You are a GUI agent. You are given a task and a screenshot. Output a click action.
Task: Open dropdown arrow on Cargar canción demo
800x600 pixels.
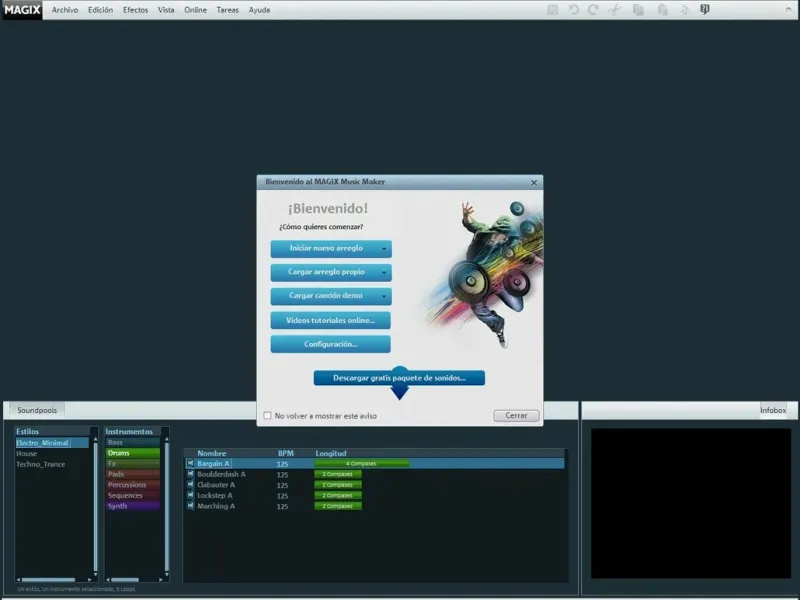coord(384,296)
